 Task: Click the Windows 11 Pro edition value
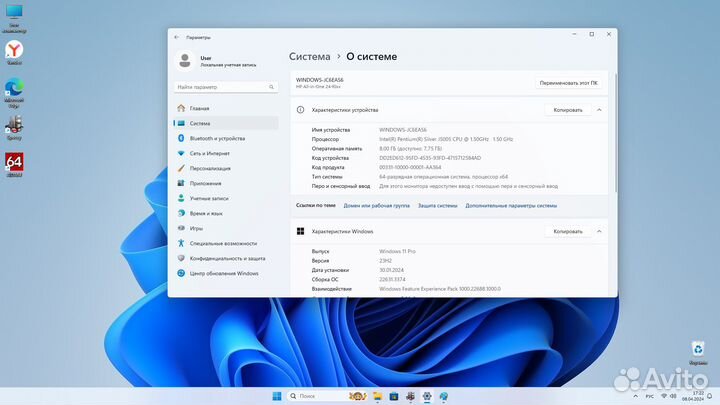click(x=397, y=252)
